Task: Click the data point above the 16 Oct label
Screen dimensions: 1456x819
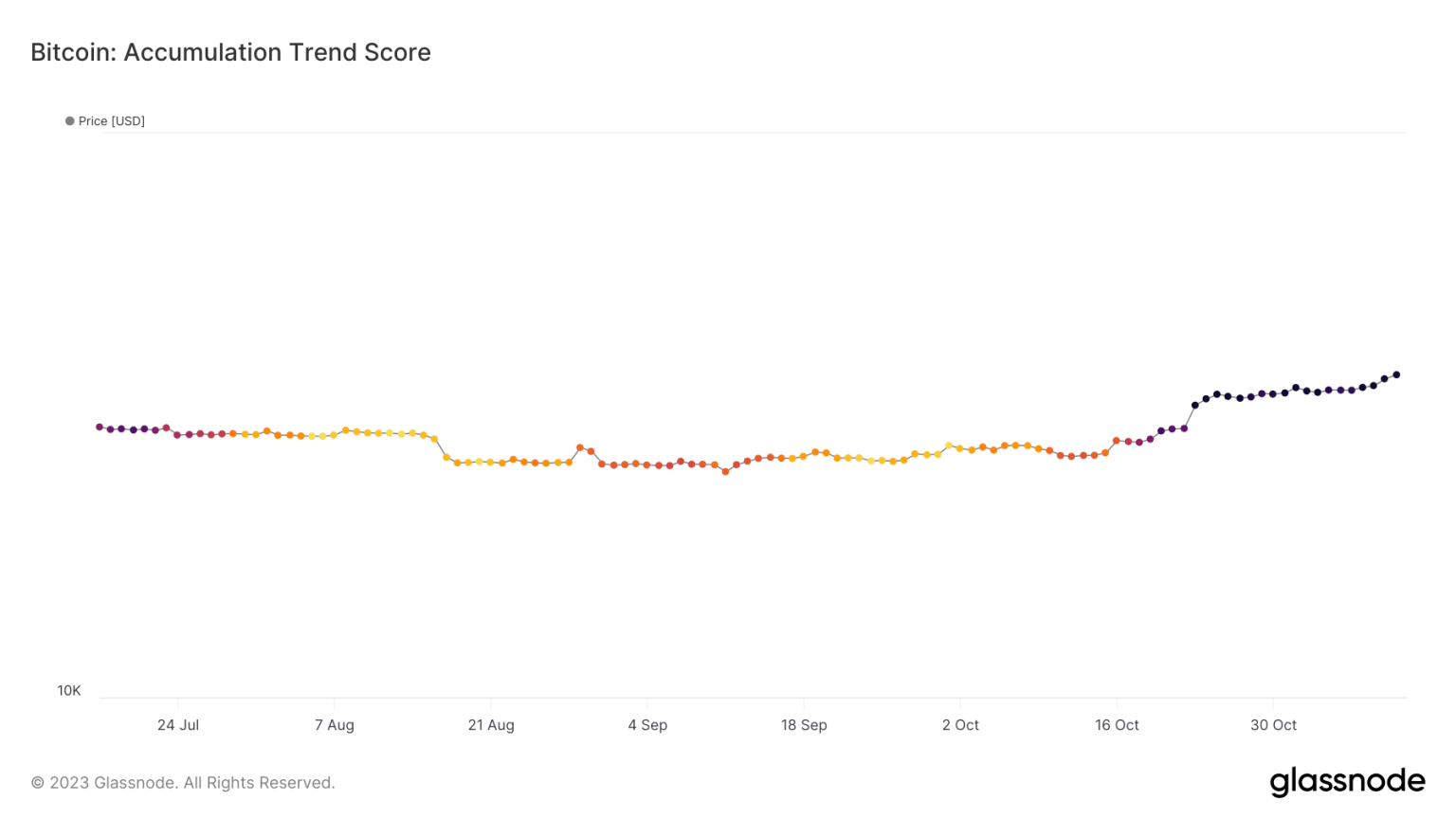Action: [1117, 441]
